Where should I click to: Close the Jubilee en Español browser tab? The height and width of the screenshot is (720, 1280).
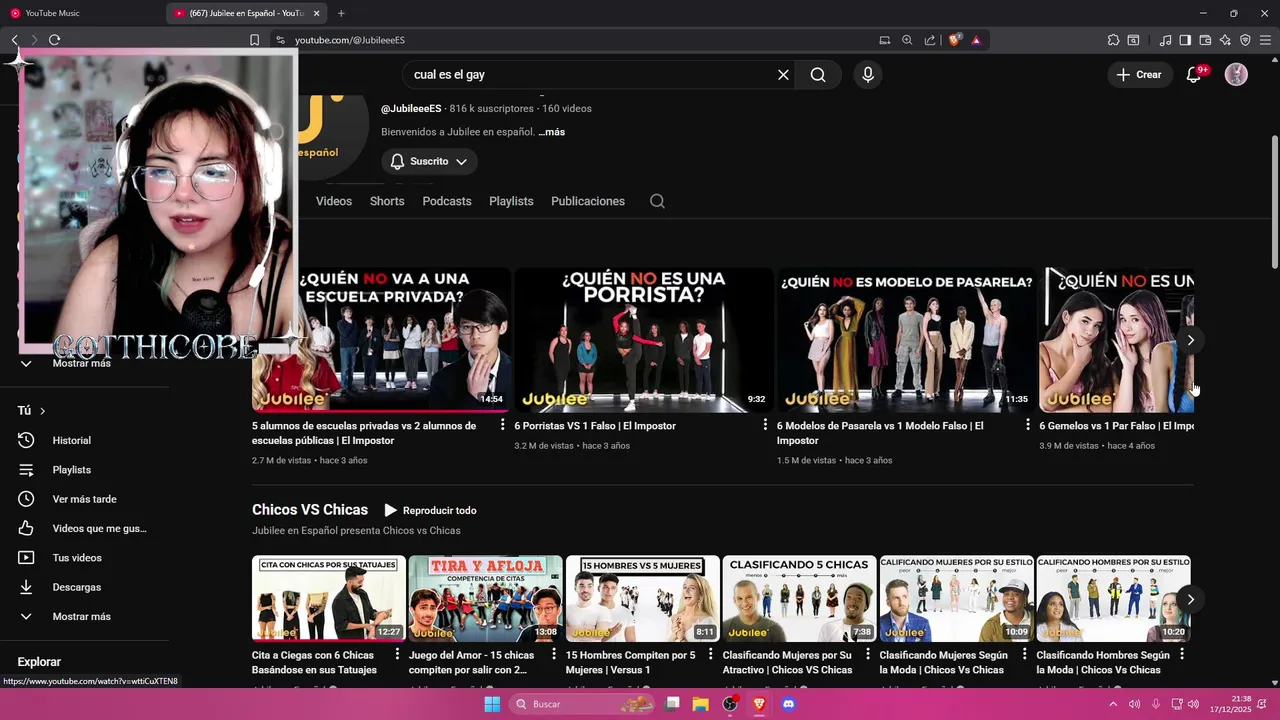point(317,13)
